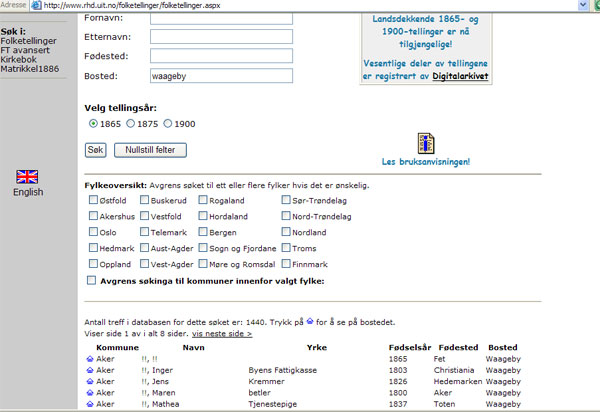Click the Nullstill felter reset button
The width and height of the screenshot is (600, 412).
tap(150, 150)
